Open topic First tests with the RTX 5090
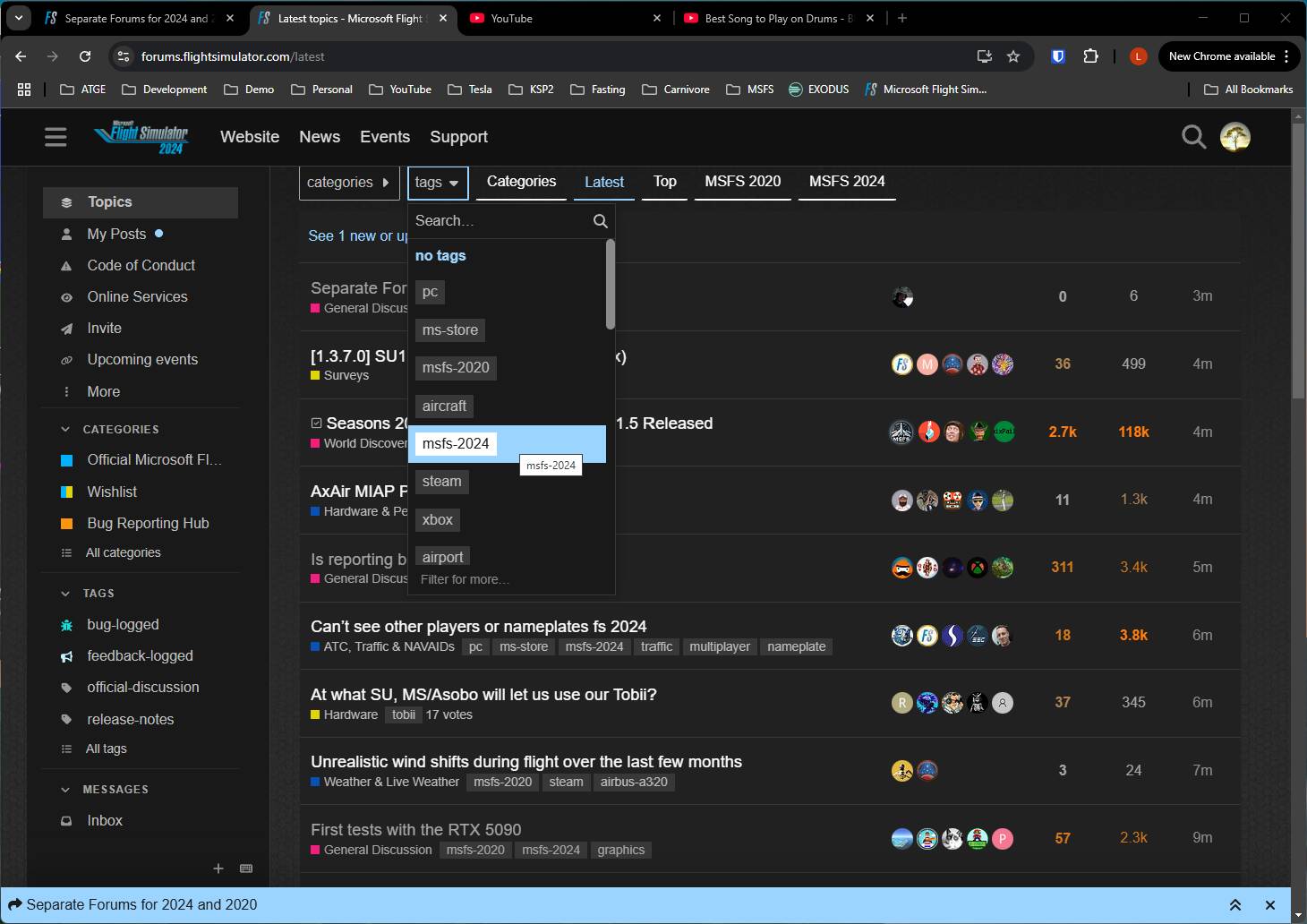 pyautogui.click(x=415, y=830)
